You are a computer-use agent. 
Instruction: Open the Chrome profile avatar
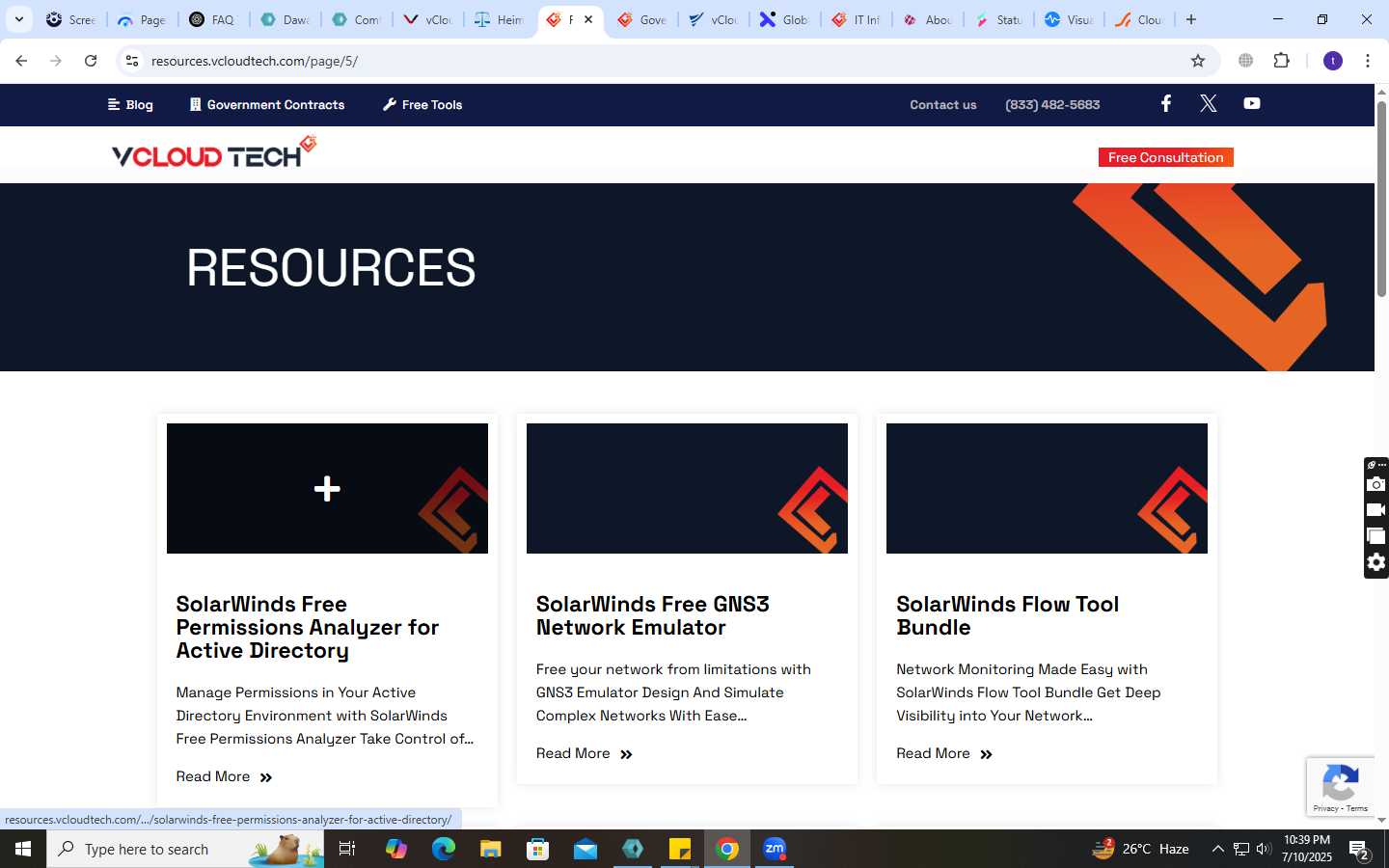[1333, 61]
